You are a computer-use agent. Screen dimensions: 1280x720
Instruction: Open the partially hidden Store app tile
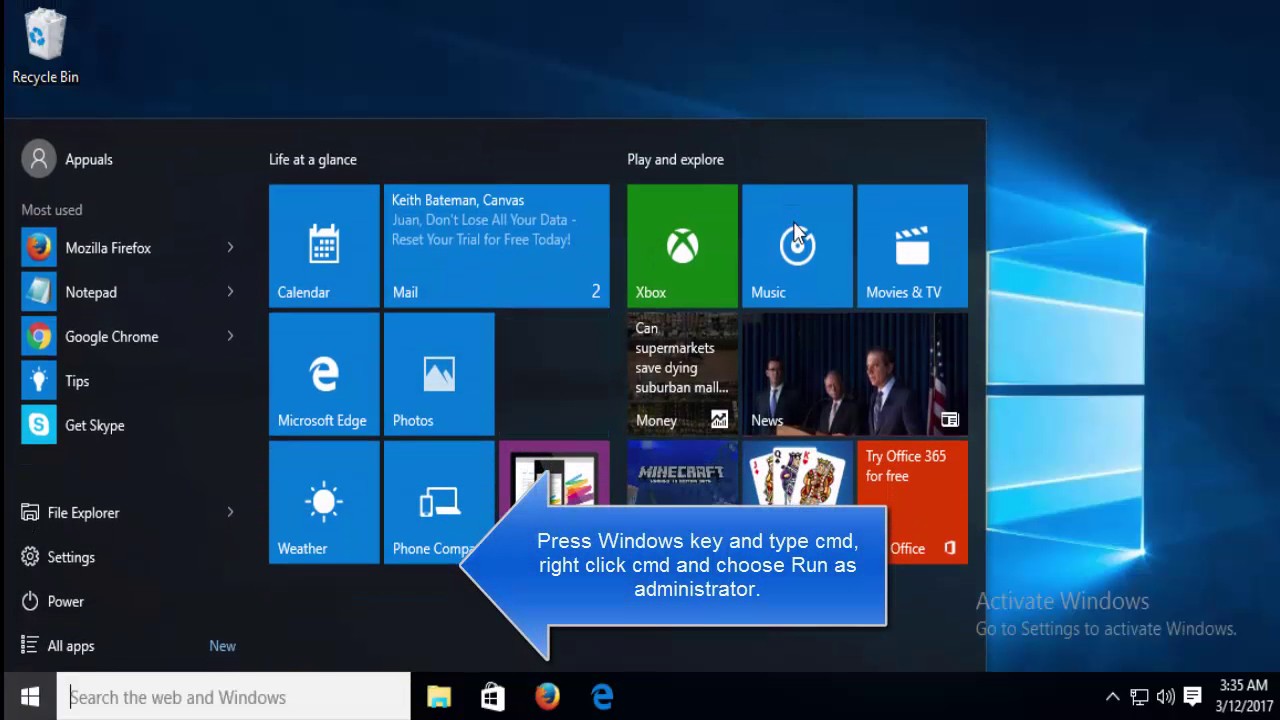[x=554, y=473]
